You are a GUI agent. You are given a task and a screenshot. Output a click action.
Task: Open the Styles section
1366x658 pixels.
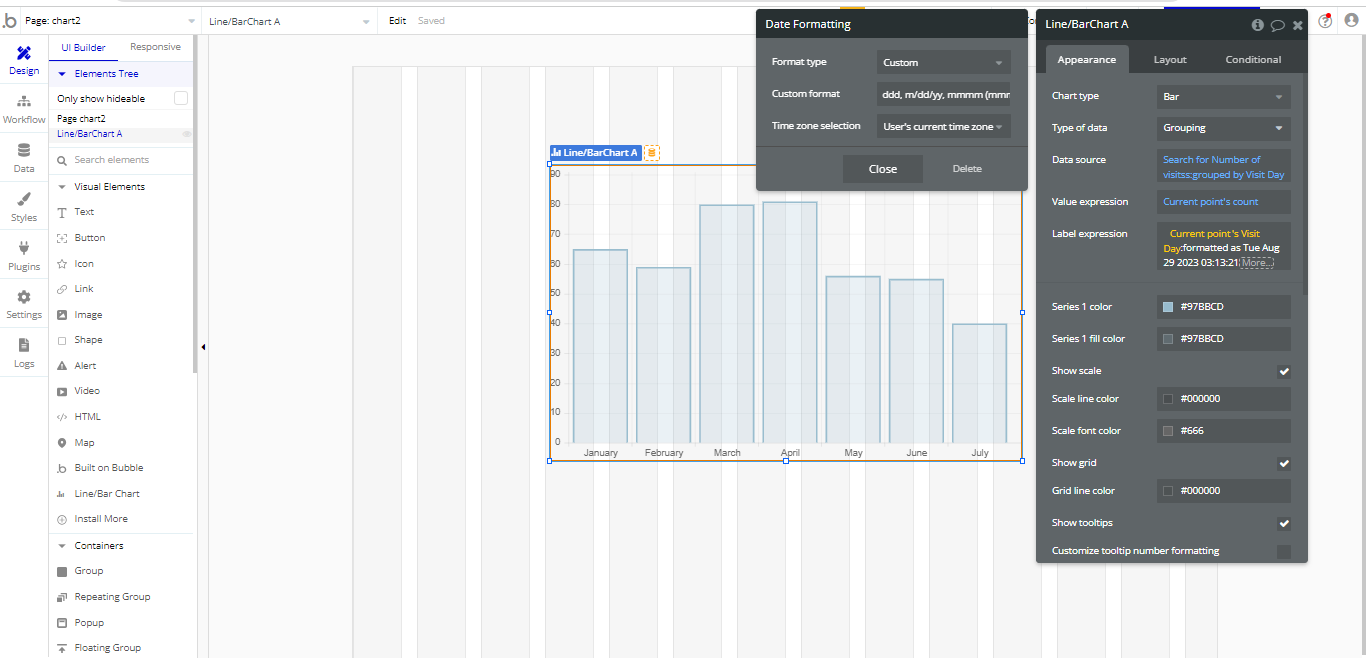coord(24,208)
